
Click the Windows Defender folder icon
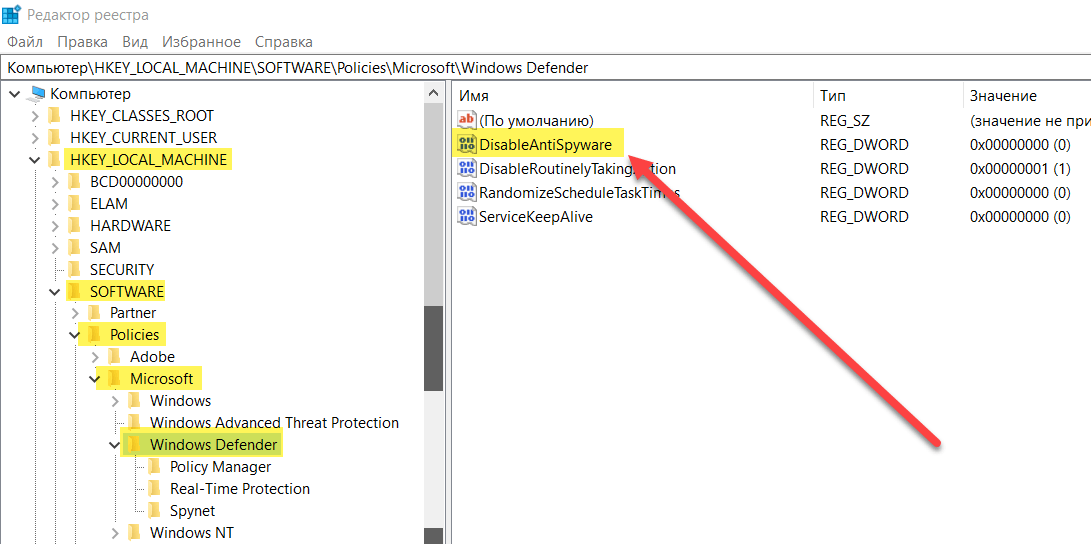tap(134, 445)
